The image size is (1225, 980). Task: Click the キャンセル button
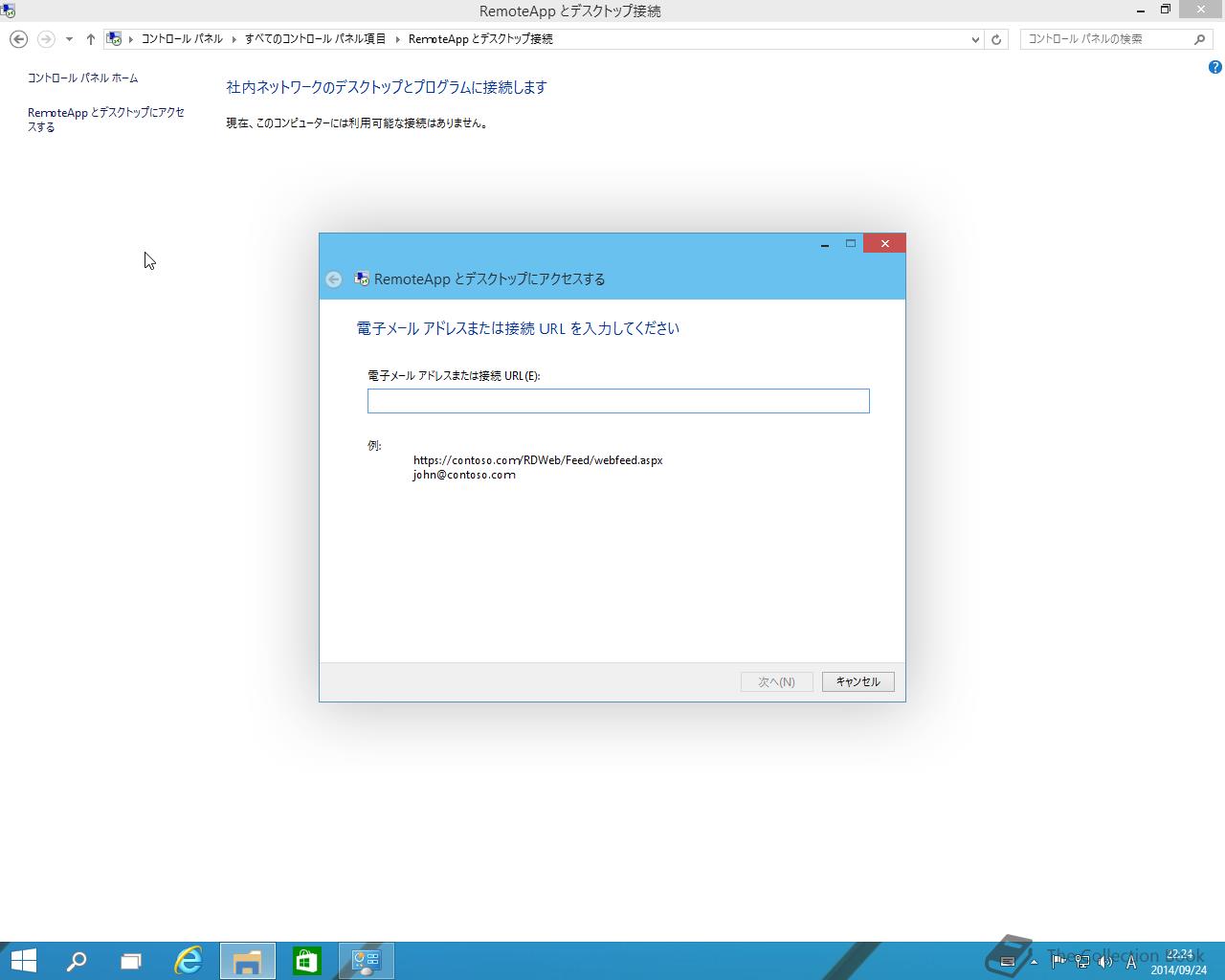pos(857,682)
